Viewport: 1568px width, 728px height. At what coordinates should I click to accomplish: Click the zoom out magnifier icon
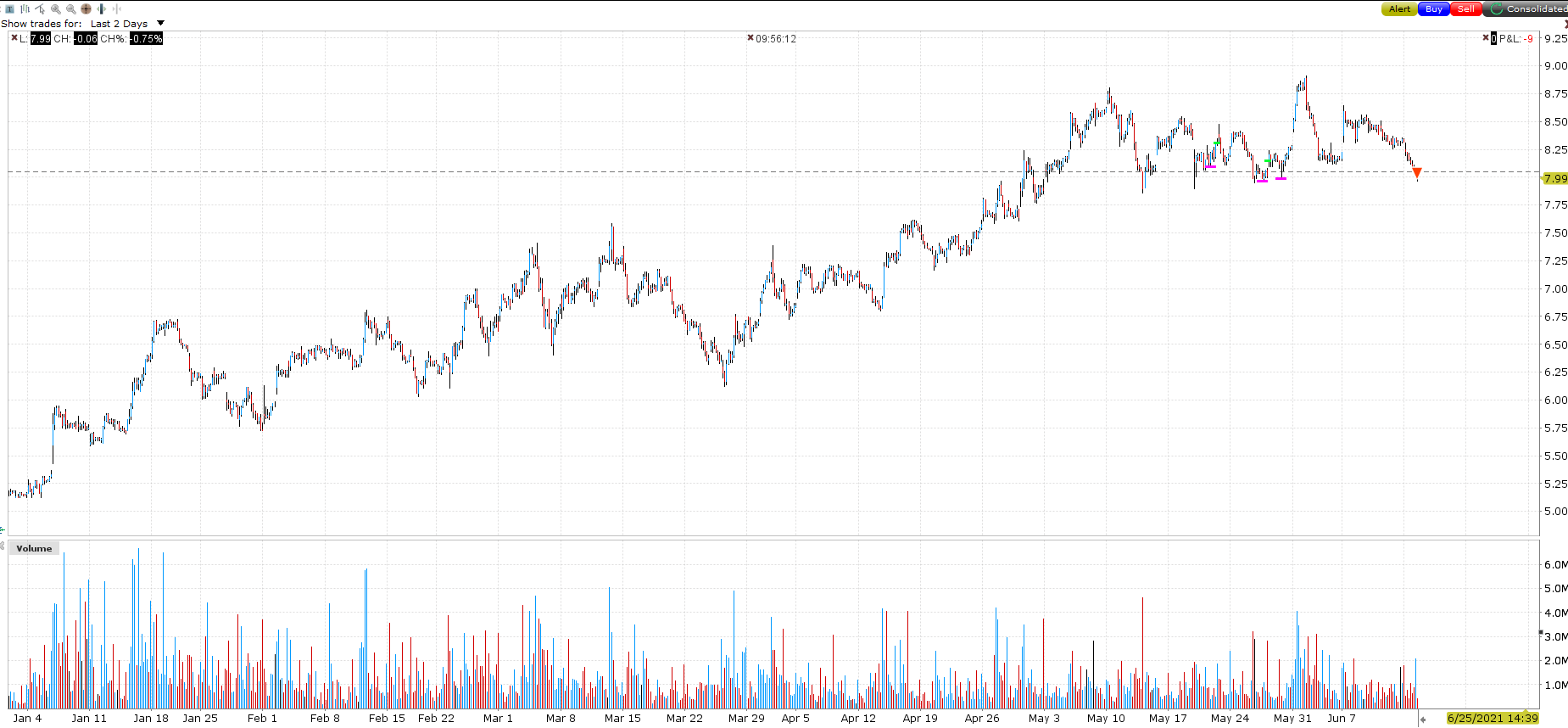click(71, 9)
